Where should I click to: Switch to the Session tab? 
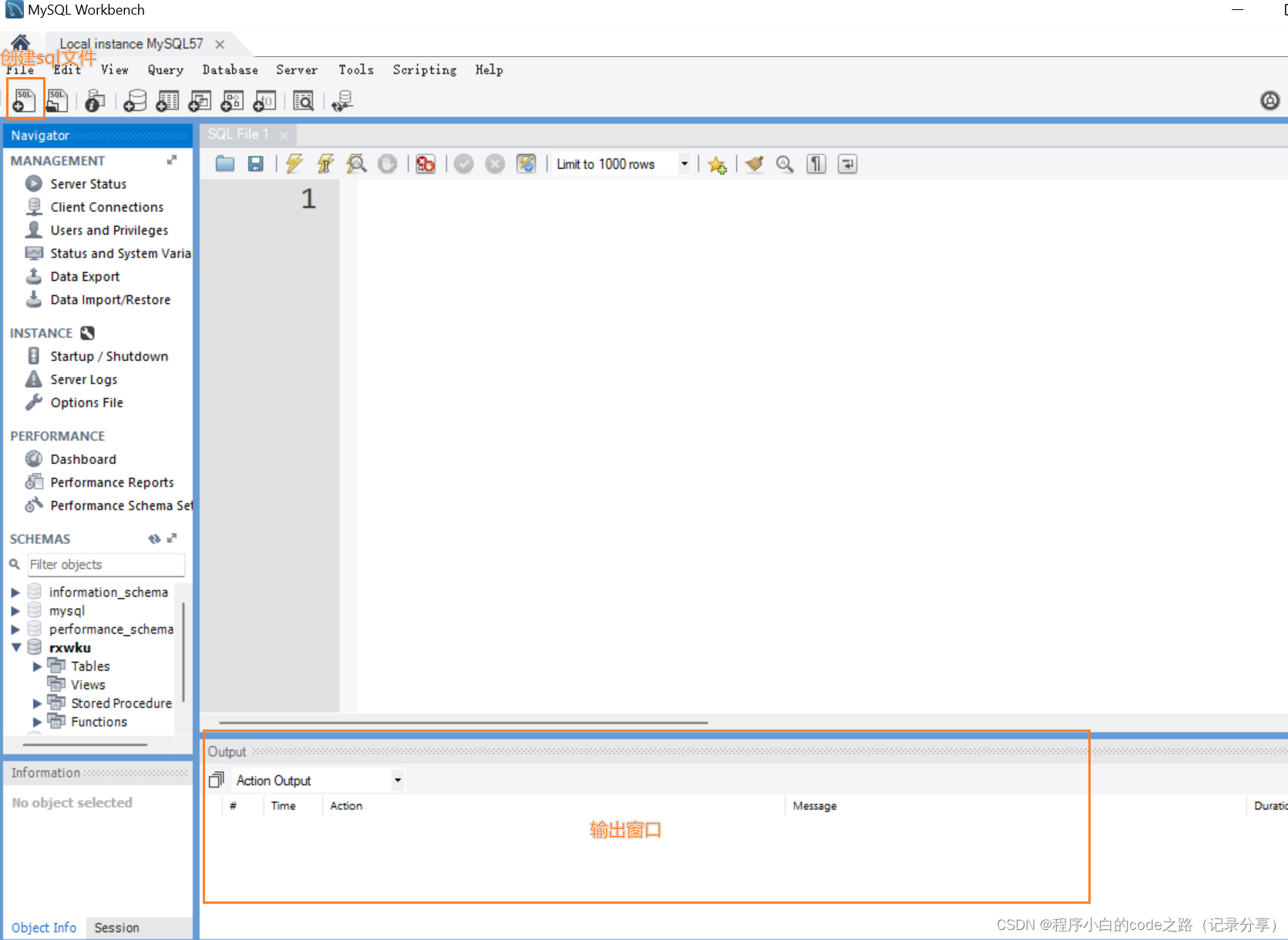[117, 928]
